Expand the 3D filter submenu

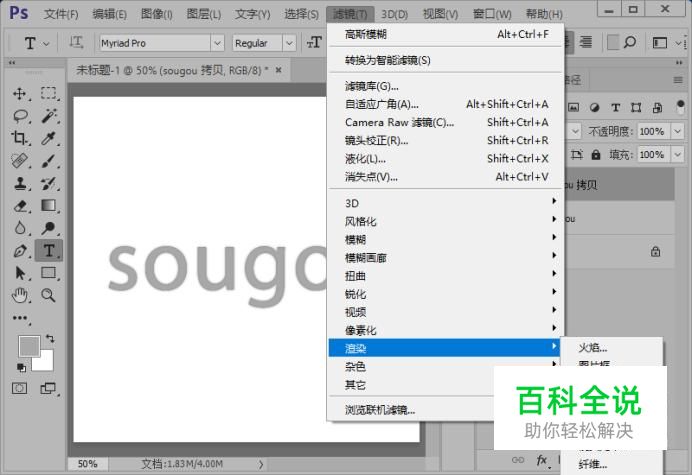point(445,203)
